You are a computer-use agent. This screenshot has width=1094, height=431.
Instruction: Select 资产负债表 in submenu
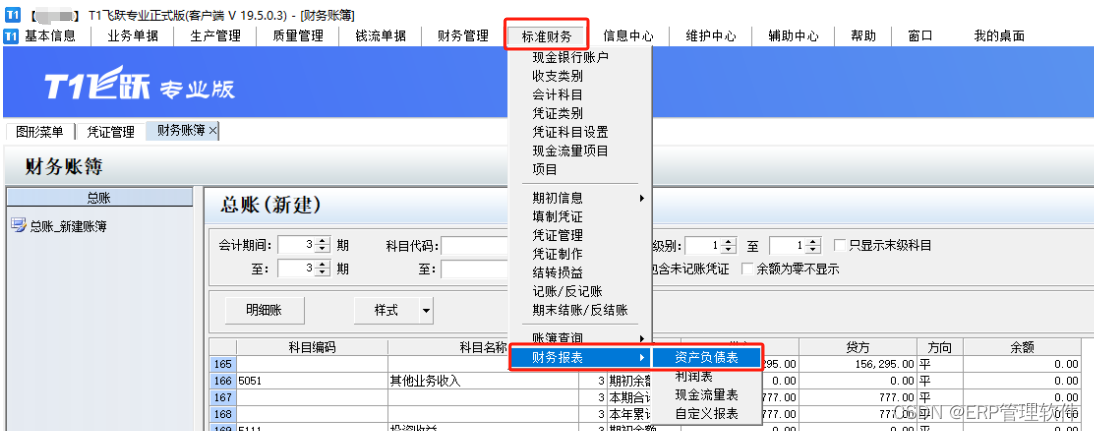[x=706, y=357]
